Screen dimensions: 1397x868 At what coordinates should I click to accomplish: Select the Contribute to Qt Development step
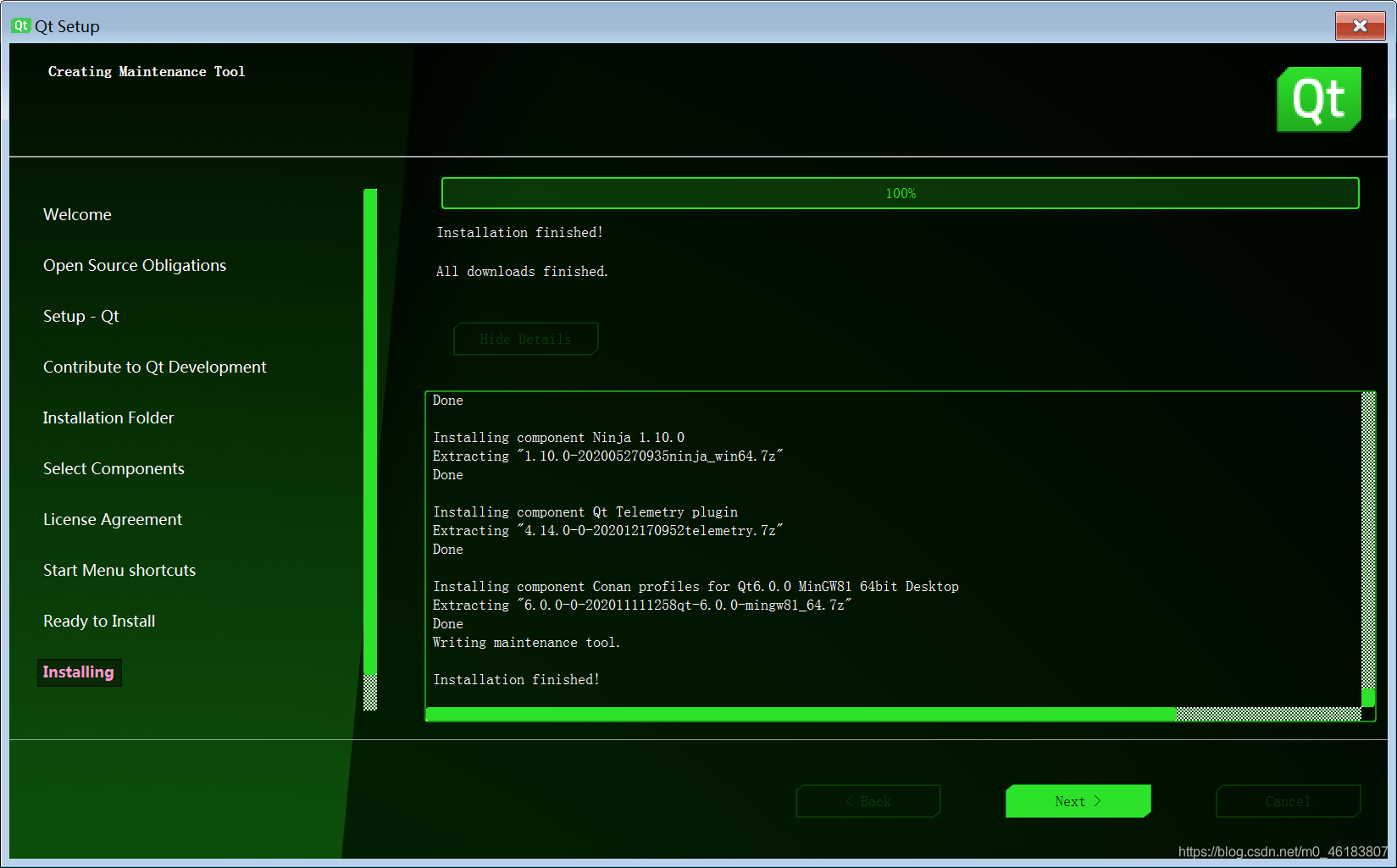[x=154, y=367]
